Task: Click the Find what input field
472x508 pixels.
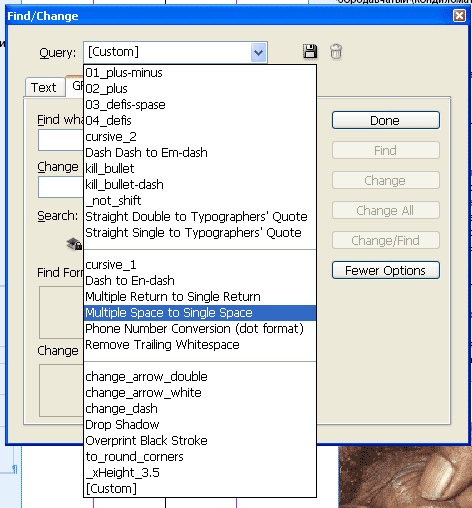Action: pyautogui.click(x=61, y=140)
